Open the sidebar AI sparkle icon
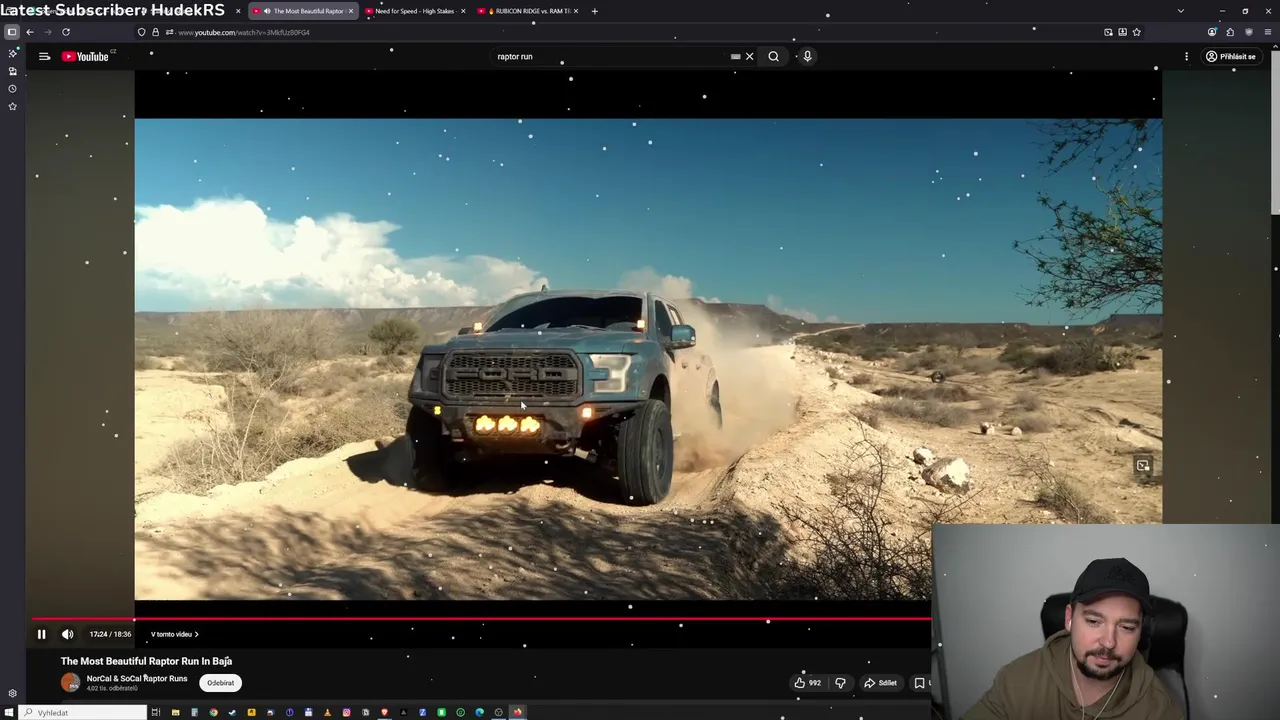 (12, 53)
